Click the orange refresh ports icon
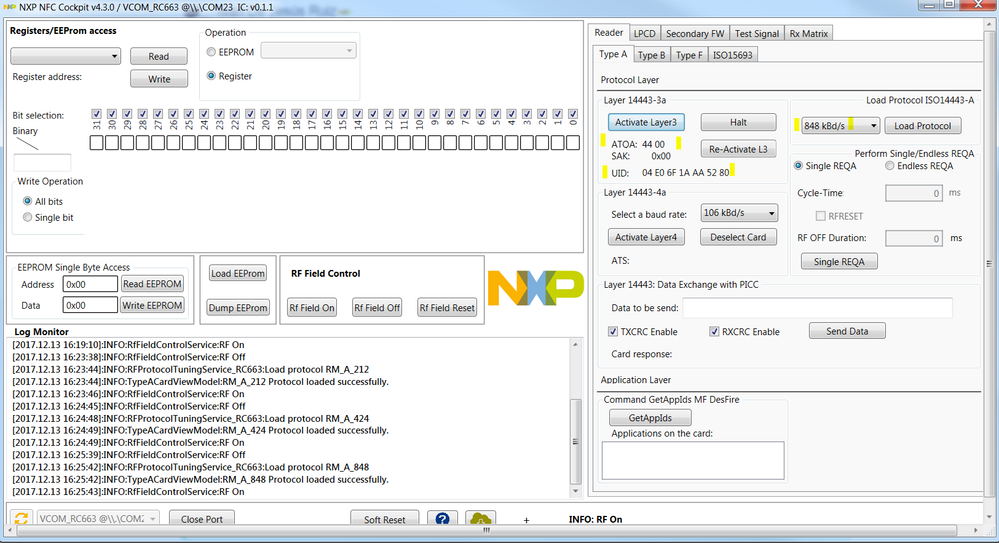999x543 pixels. [x=21, y=519]
